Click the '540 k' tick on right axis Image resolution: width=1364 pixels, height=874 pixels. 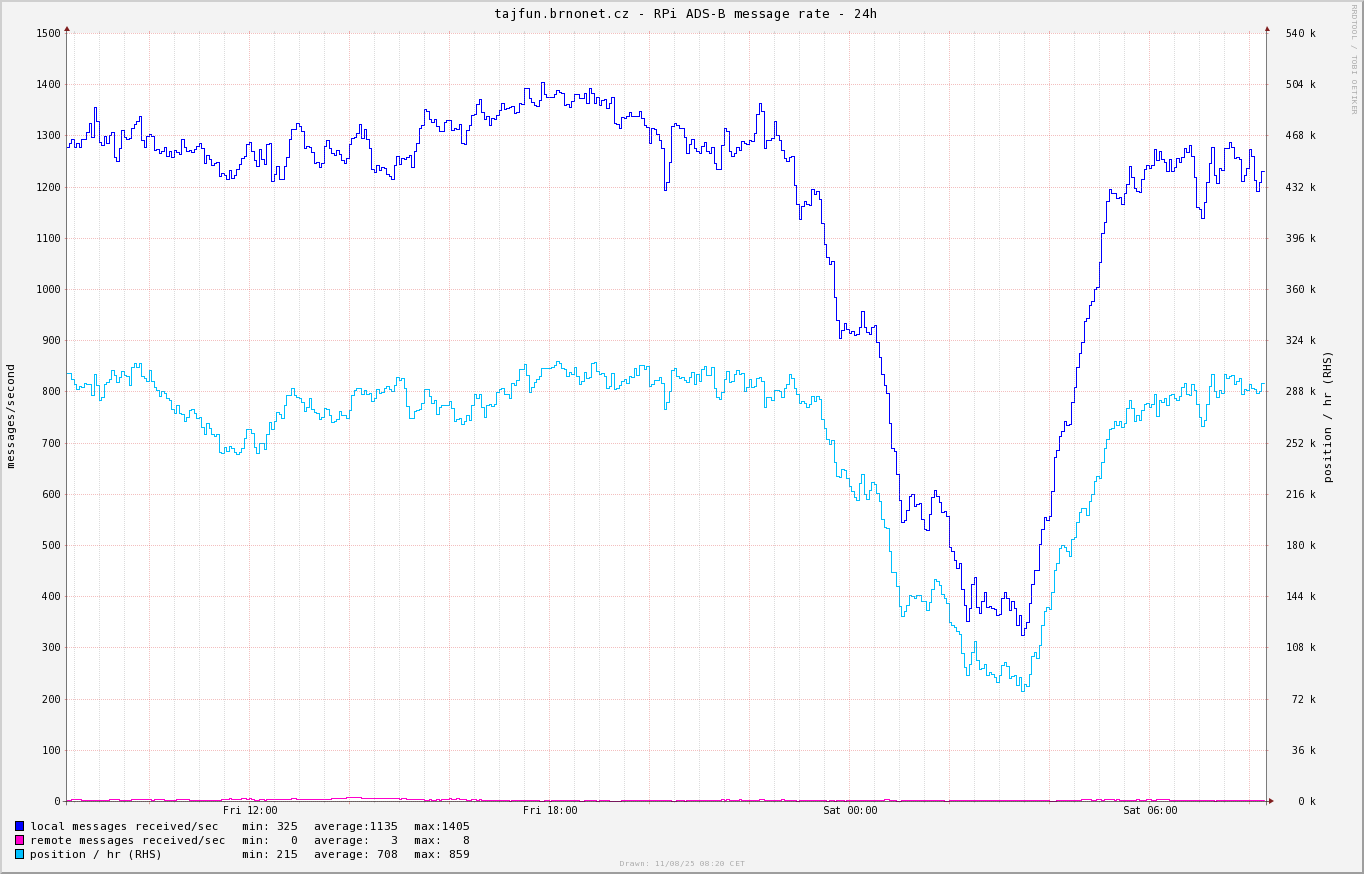pyautogui.click(x=1300, y=33)
